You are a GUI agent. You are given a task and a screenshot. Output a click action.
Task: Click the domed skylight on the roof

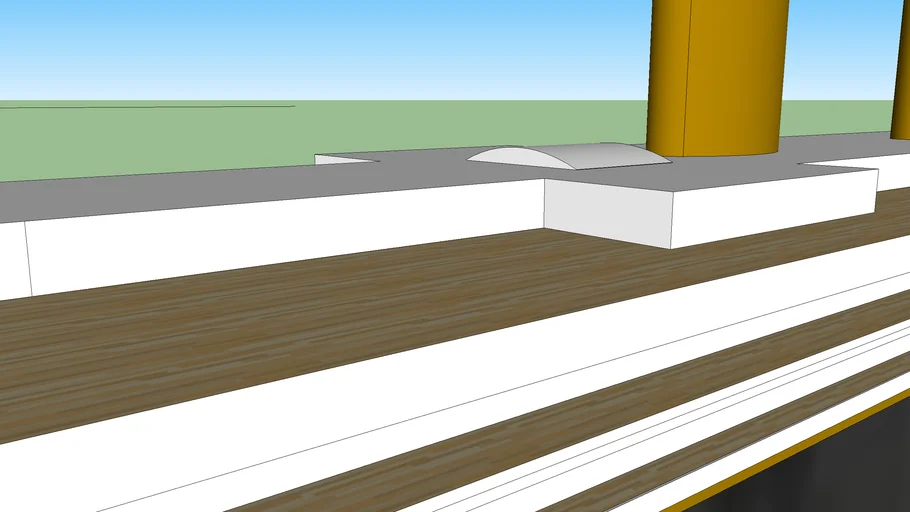click(x=567, y=157)
